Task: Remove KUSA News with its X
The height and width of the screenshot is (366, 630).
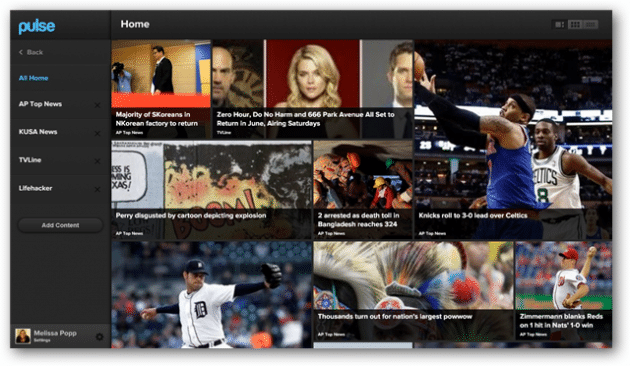Action: tap(97, 133)
